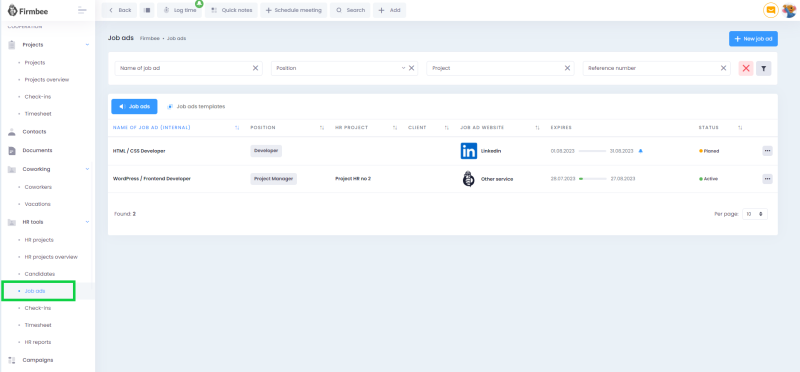The height and width of the screenshot is (372, 800).
Task: Click Schedule meeting
Action: [x=294, y=10]
